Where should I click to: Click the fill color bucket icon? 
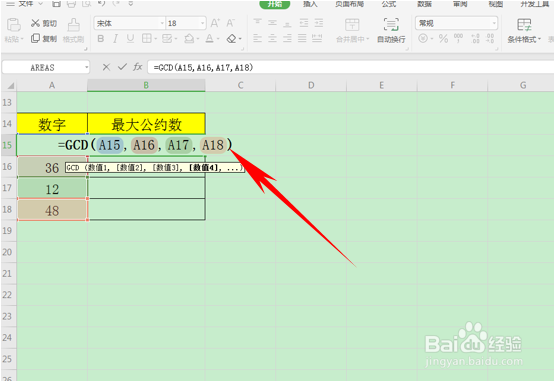click(x=189, y=38)
